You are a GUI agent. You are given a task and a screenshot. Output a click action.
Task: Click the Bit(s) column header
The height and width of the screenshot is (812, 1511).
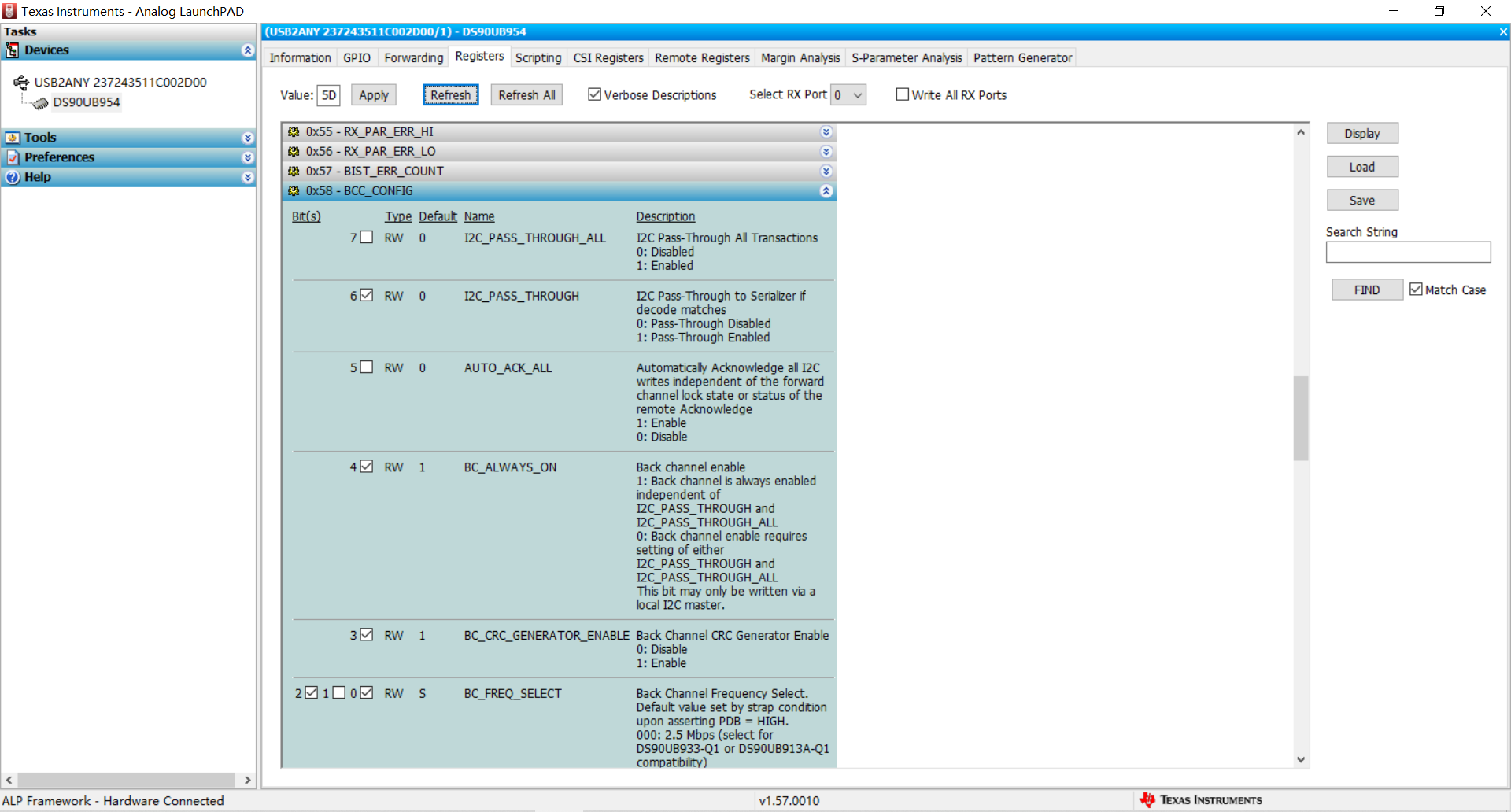point(306,216)
